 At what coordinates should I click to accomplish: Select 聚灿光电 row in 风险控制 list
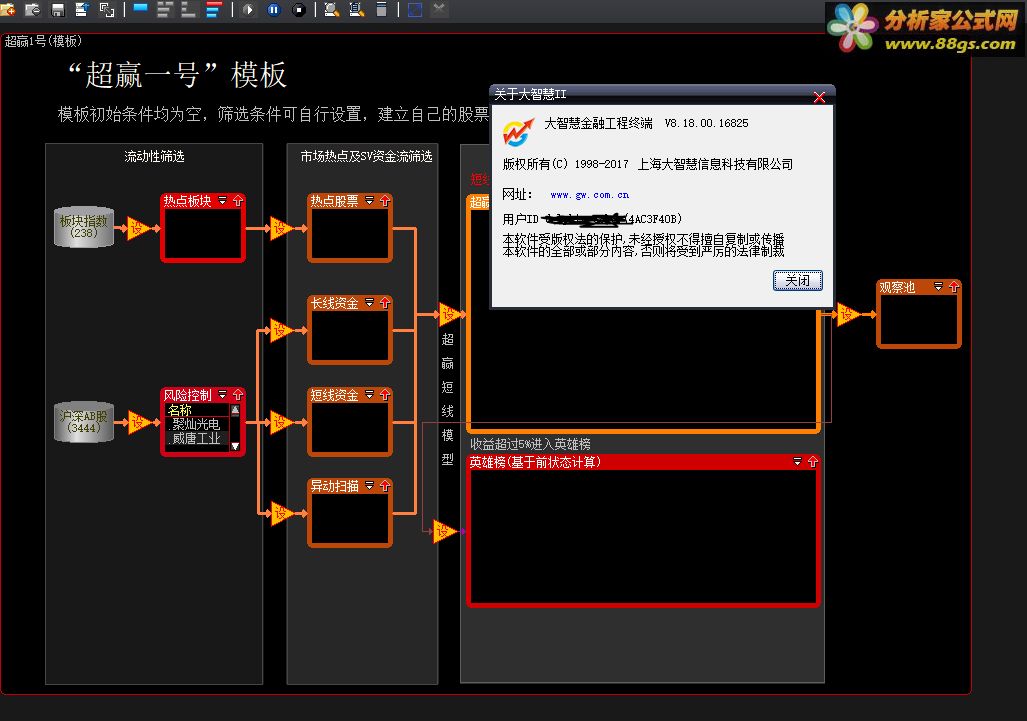(197, 424)
